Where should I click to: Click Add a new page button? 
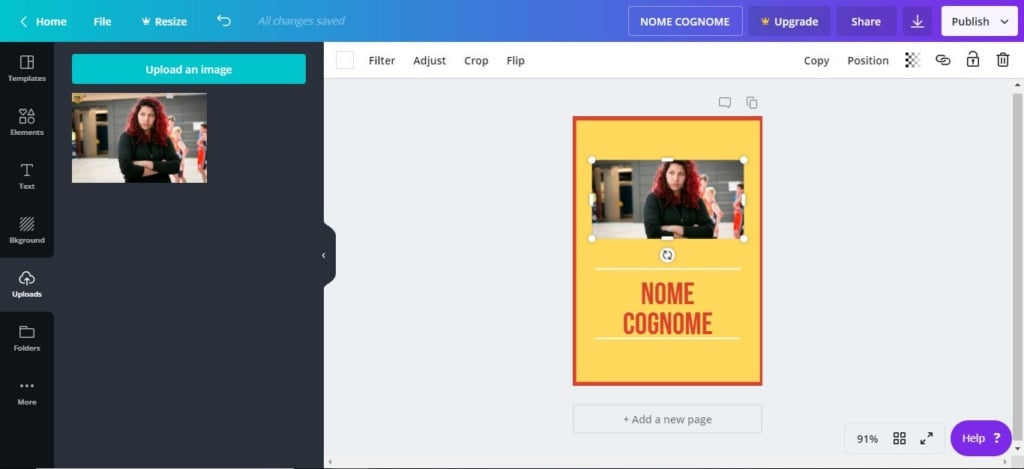667,419
